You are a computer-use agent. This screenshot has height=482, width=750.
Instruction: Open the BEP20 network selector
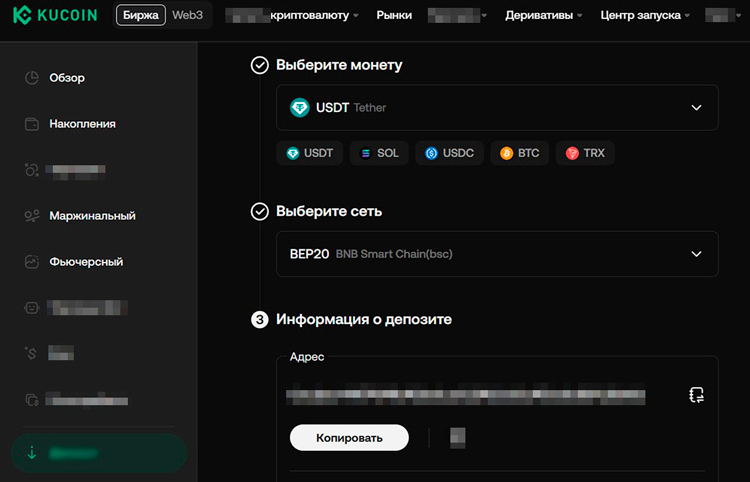pos(497,254)
